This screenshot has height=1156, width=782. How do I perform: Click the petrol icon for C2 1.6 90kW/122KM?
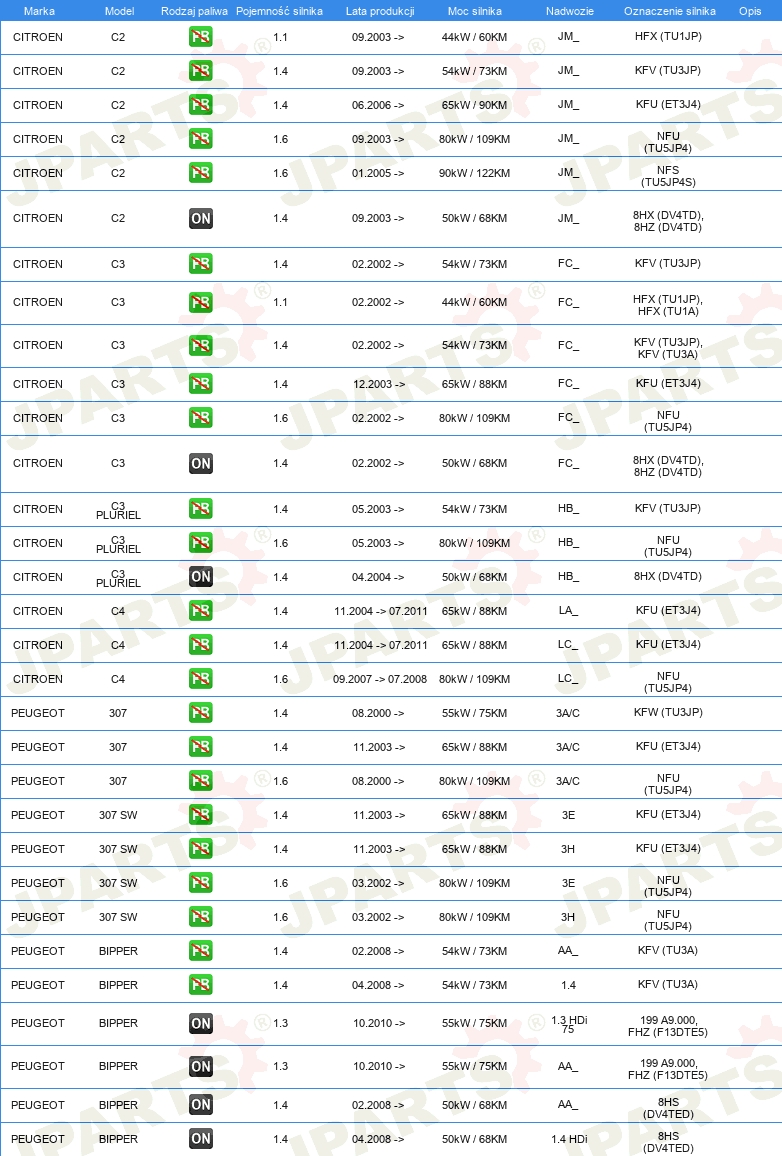coord(200,173)
